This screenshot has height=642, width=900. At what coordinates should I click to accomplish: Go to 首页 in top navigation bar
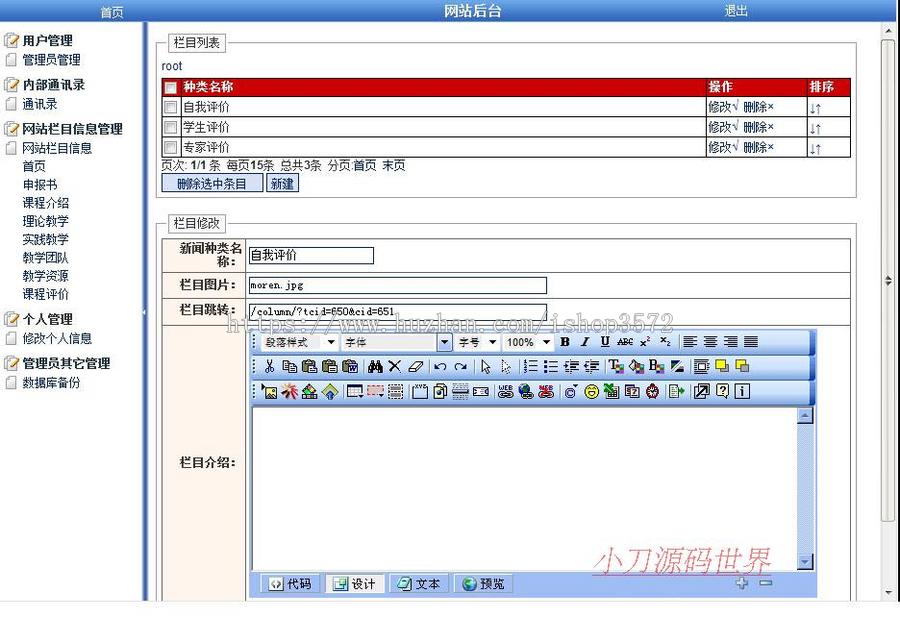[x=112, y=12]
